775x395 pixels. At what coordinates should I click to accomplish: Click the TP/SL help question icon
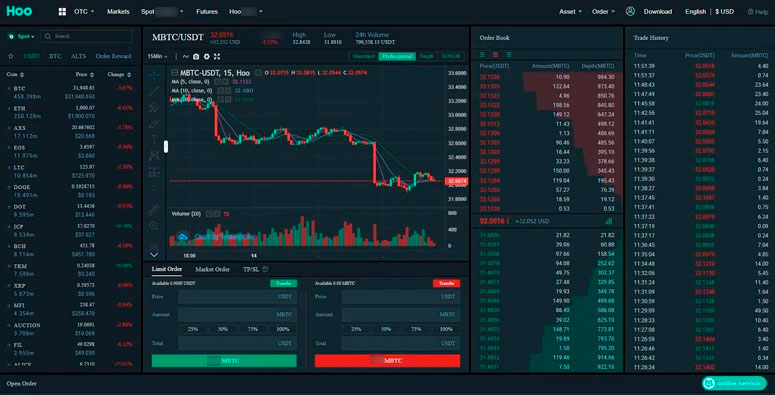pyautogui.click(x=265, y=269)
